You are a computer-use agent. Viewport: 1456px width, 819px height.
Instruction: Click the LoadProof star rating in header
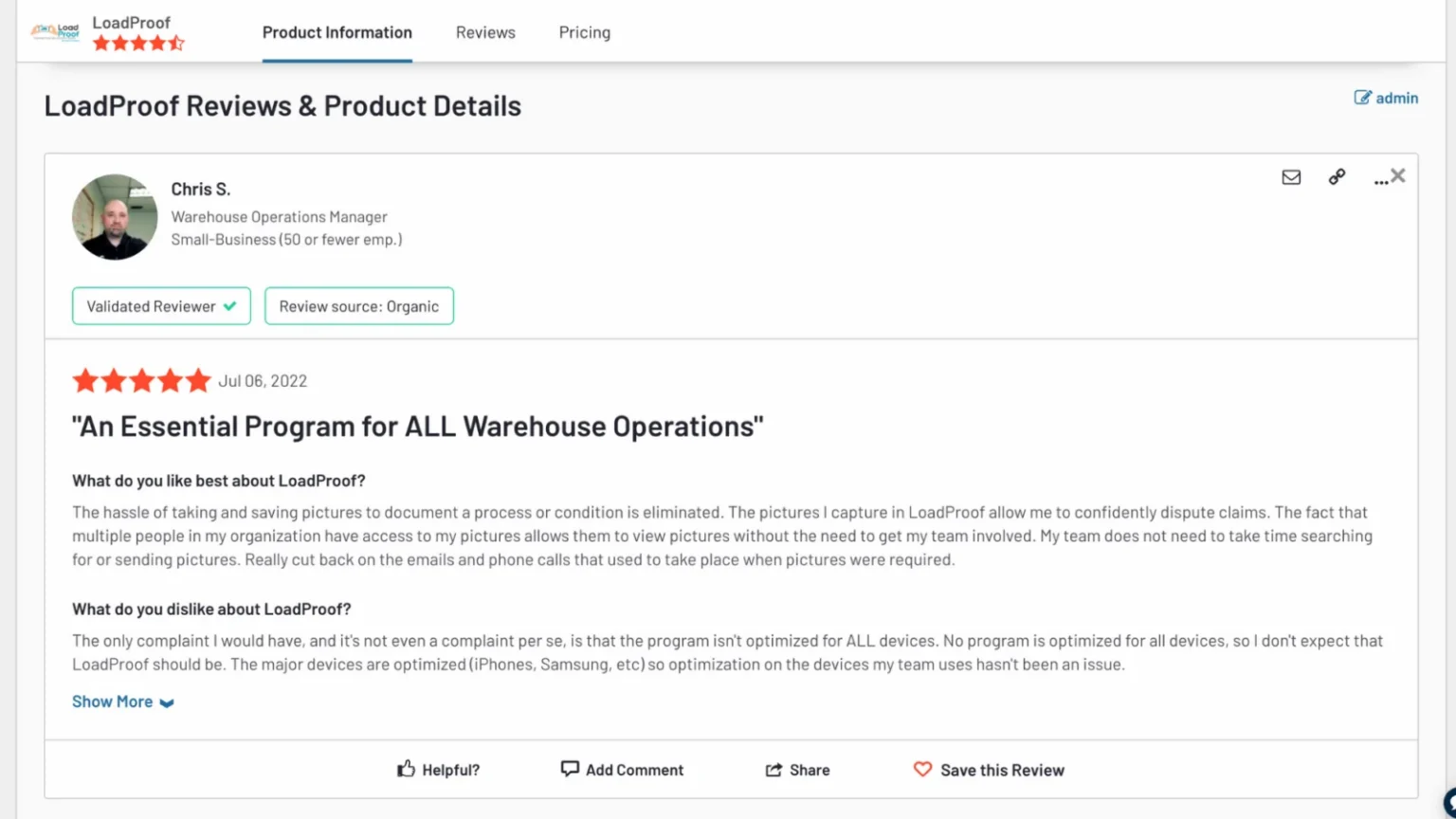[138, 43]
